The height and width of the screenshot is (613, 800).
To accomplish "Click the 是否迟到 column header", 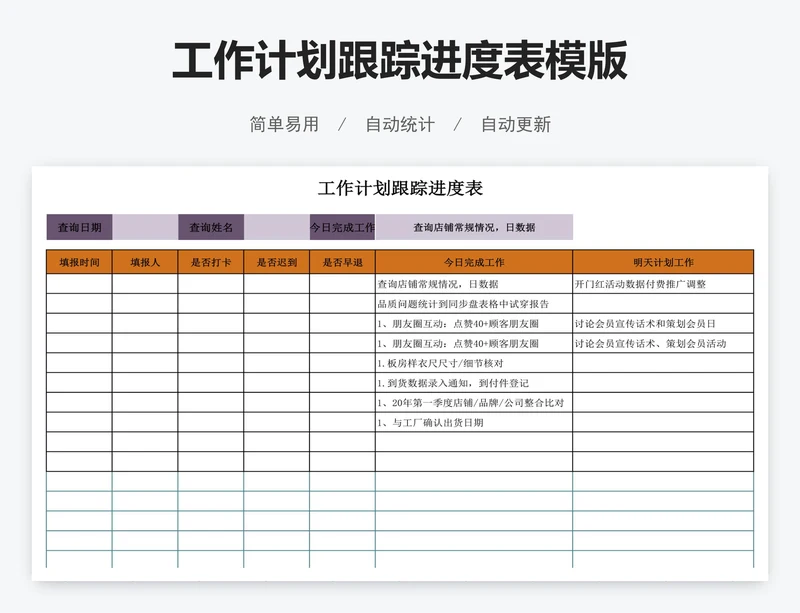I will pos(277,262).
